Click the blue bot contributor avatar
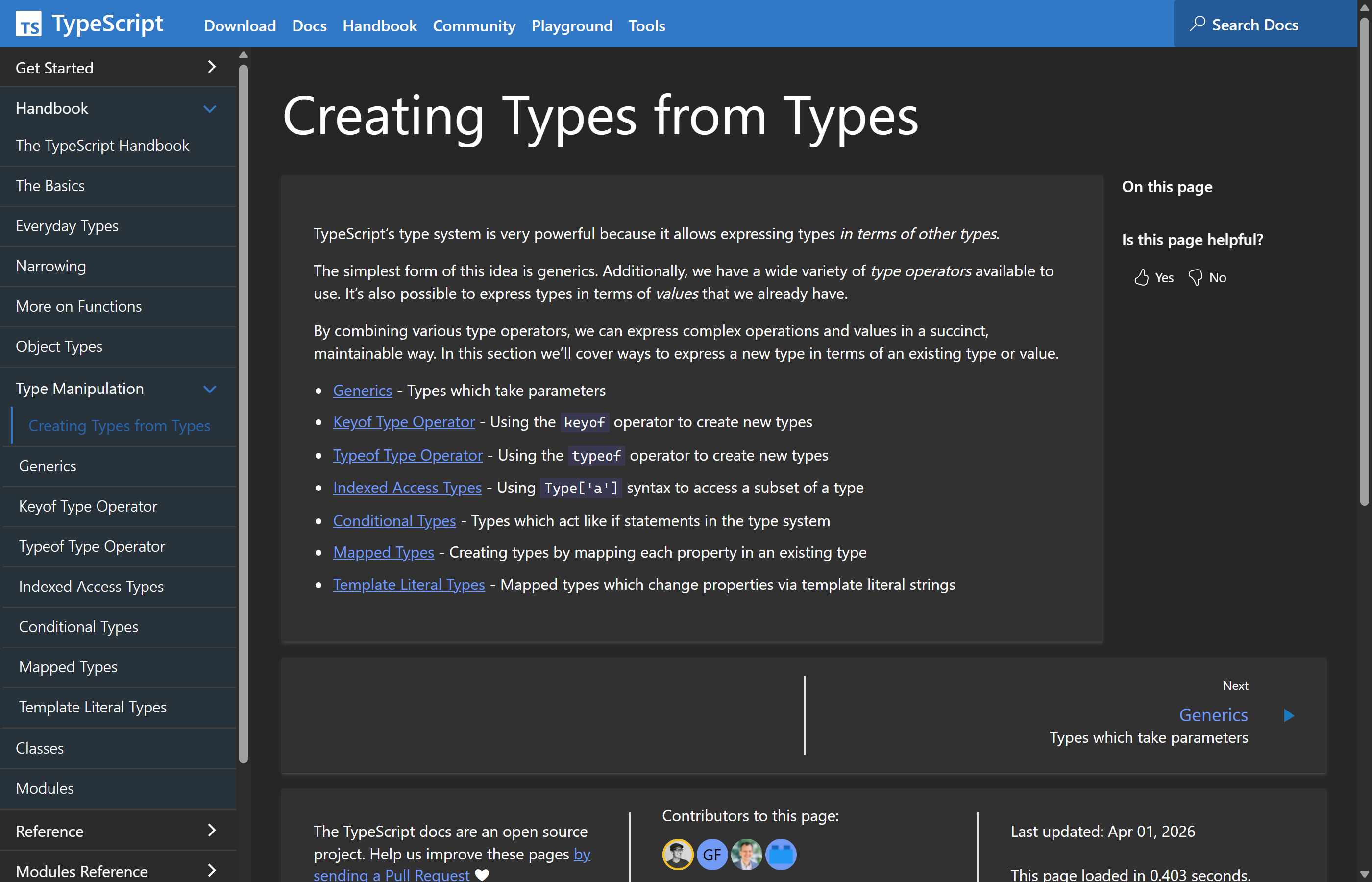Viewport: 1372px width, 882px height. click(781, 854)
